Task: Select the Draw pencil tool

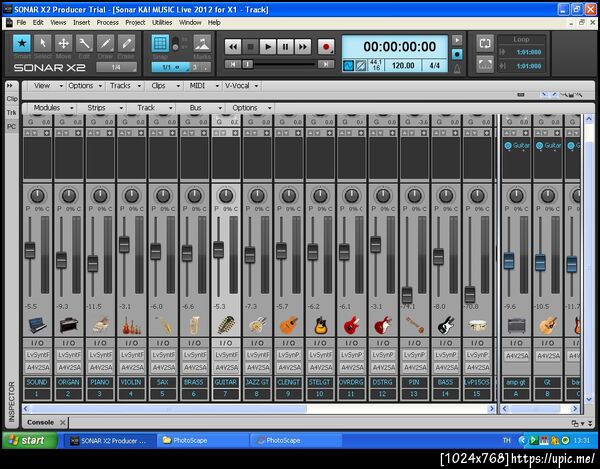Action: tap(105, 44)
